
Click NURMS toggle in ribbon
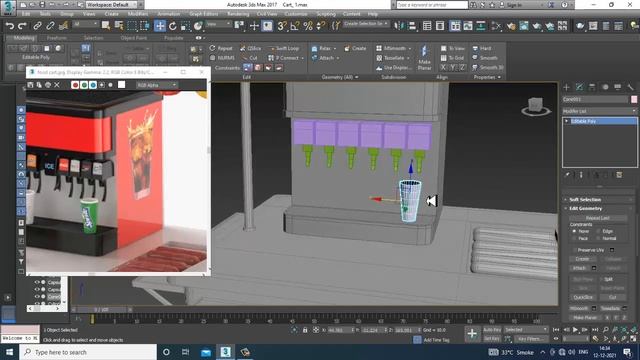[222, 58]
